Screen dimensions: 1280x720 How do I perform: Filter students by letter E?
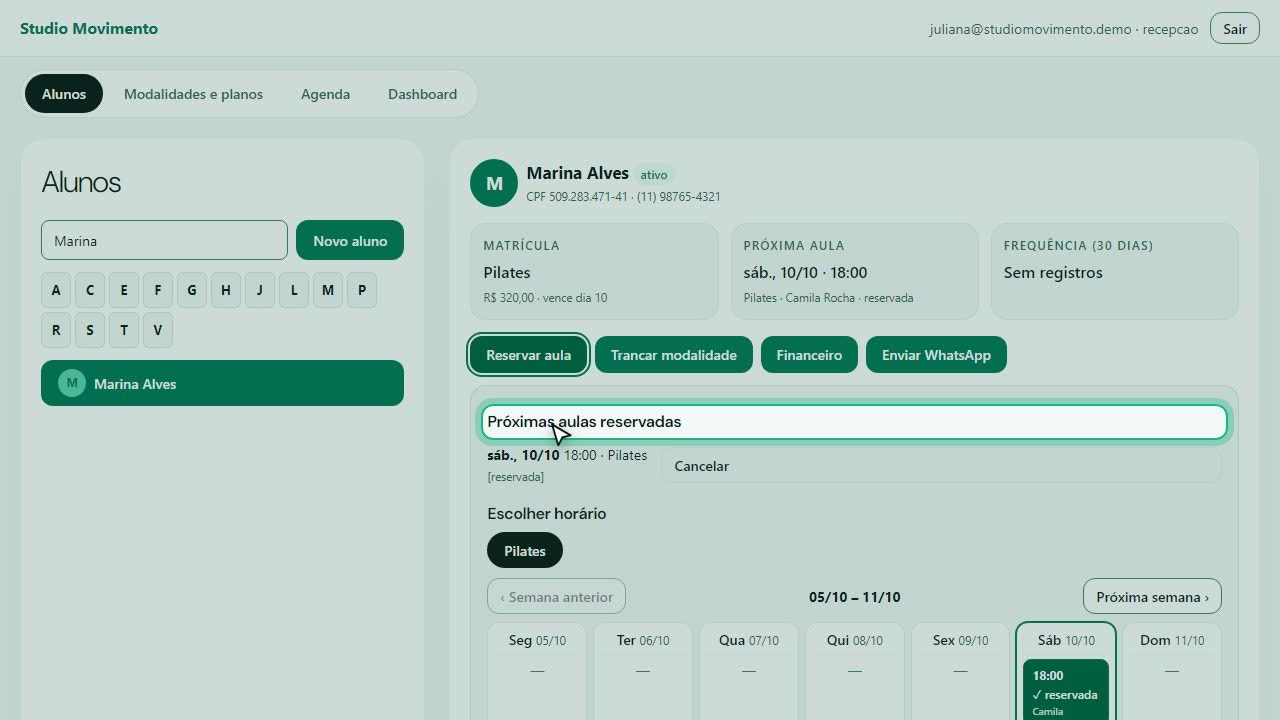[x=124, y=290]
